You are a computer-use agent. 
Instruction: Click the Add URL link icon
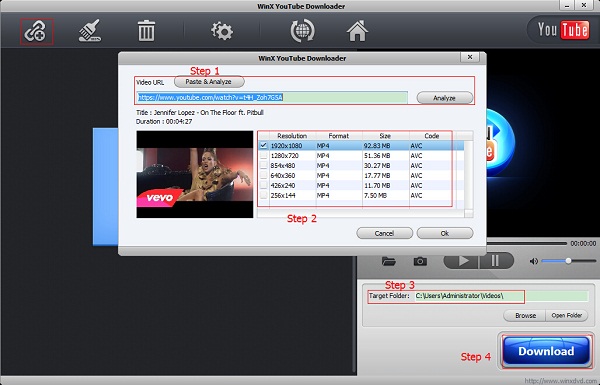[36, 31]
